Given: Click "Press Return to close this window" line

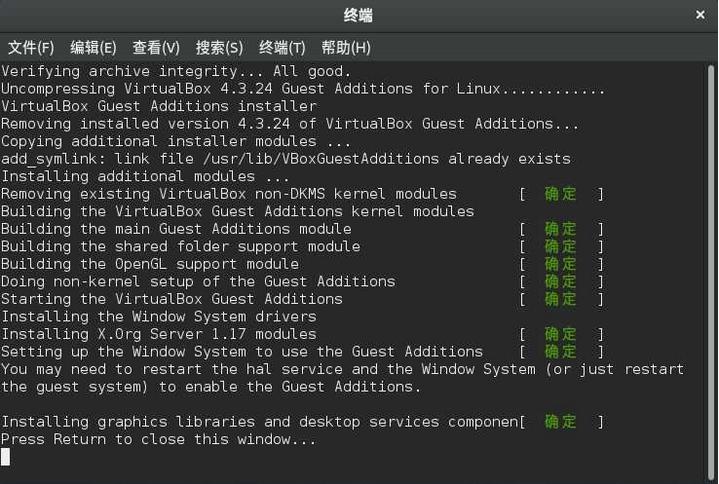Looking at the screenshot, I should coord(159,440).
